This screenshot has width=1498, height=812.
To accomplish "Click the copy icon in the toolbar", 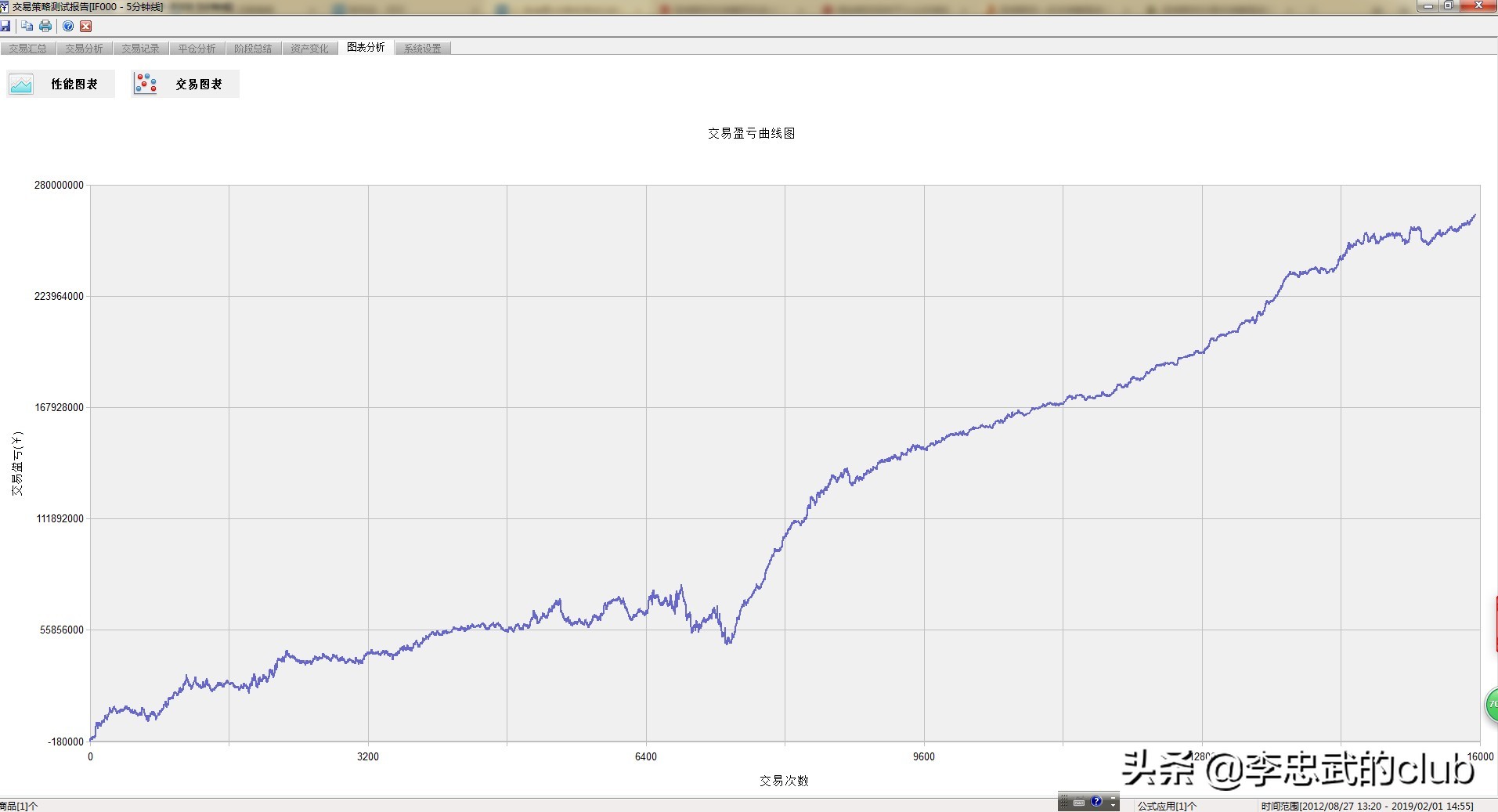I will (x=27, y=26).
